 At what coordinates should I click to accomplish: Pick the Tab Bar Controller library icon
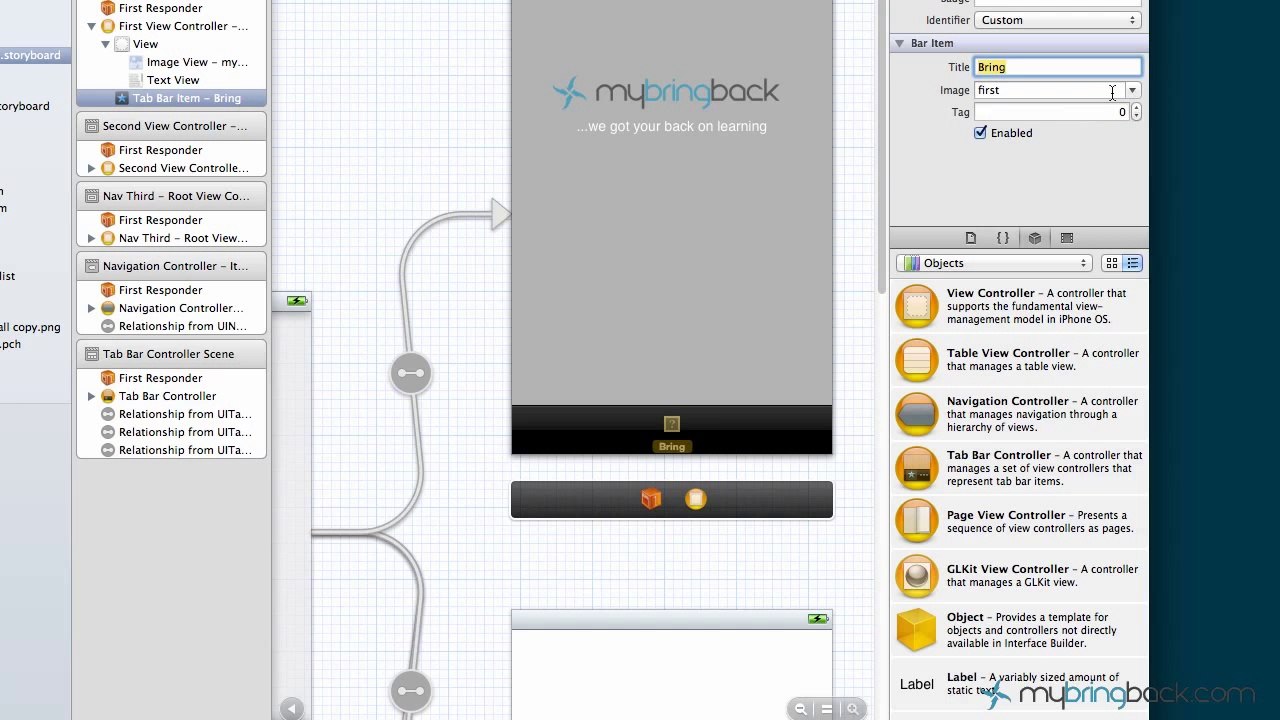(917, 468)
